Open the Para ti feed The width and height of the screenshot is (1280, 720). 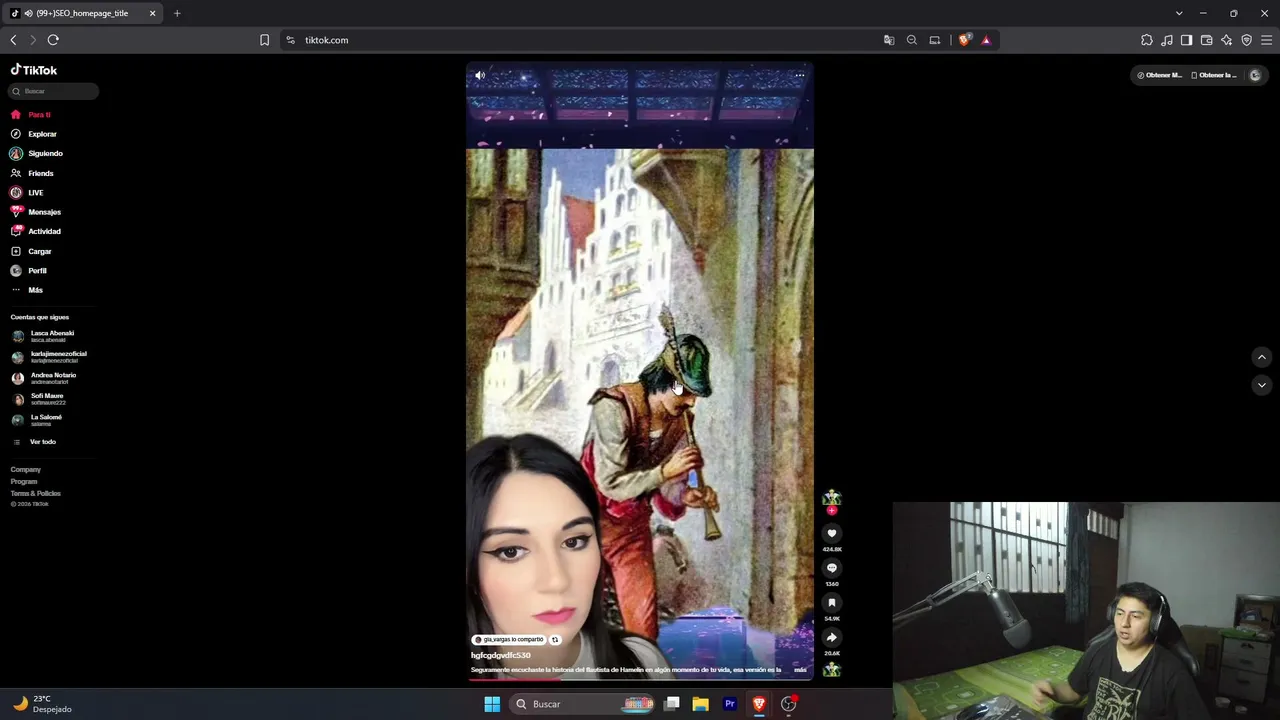(39, 115)
